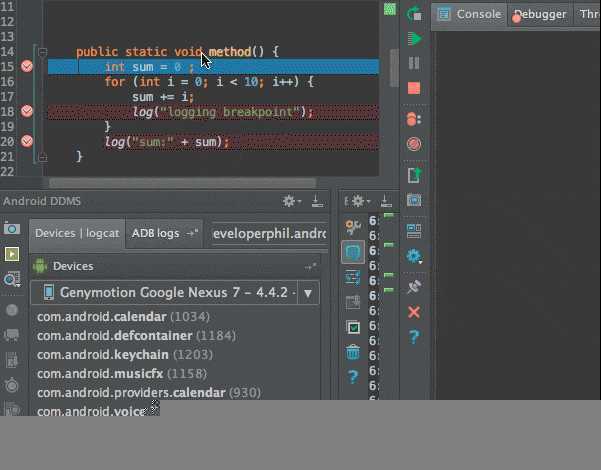Click the stopwatch icon in DDMS sidebar

click(x=12, y=385)
